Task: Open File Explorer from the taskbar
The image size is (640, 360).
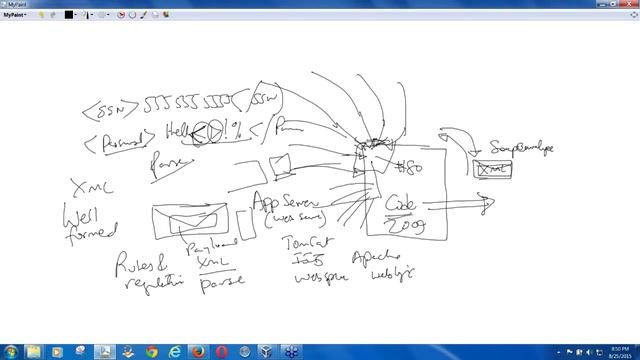Action: pyautogui.click(x=33, y=352)
